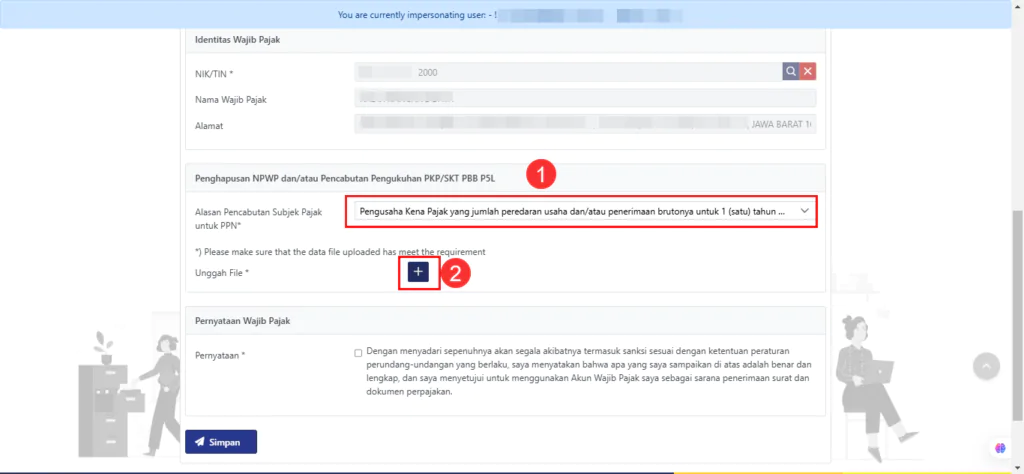Open the purple assistant icon at bottom-right

999,447
